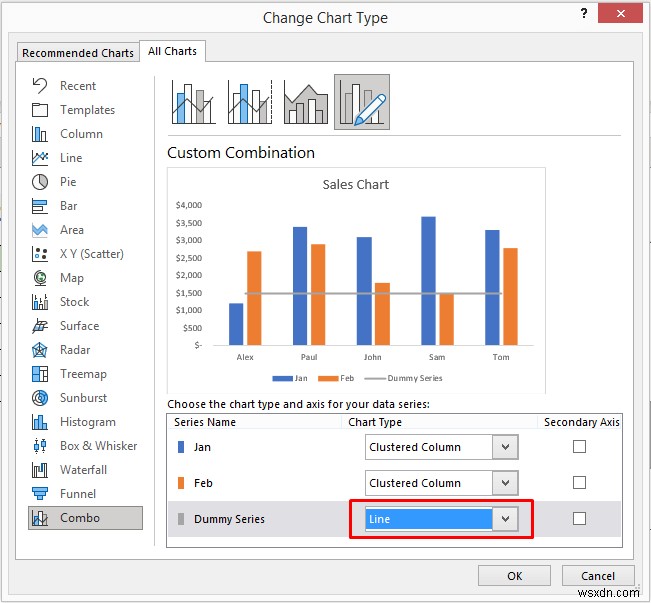Viewport: 651px width, 603px height.
Task: Select the Recent chart category icon
Action: 40,86
